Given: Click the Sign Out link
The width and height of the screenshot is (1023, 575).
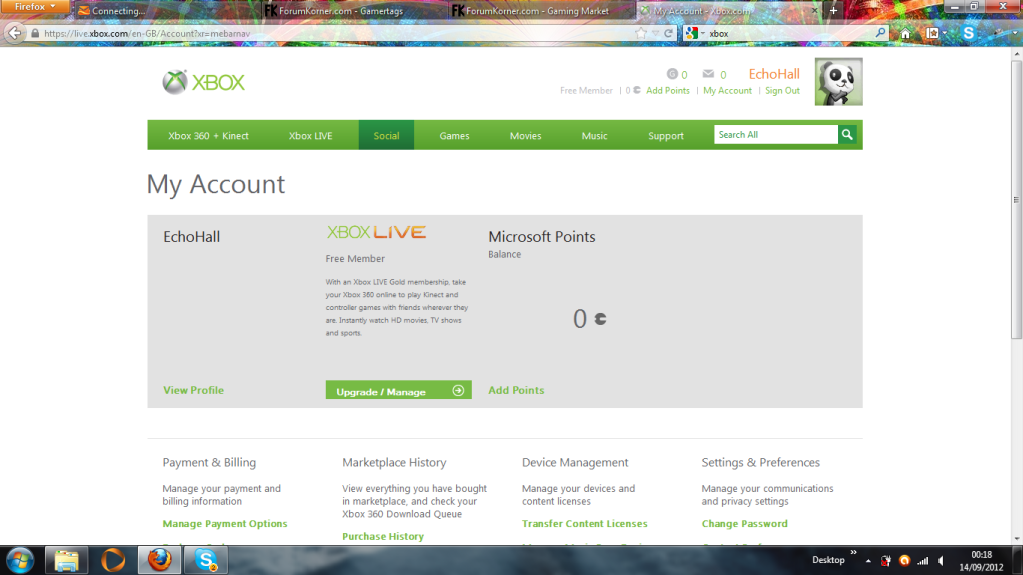Looking at the screenshot, I should [782, 91].
